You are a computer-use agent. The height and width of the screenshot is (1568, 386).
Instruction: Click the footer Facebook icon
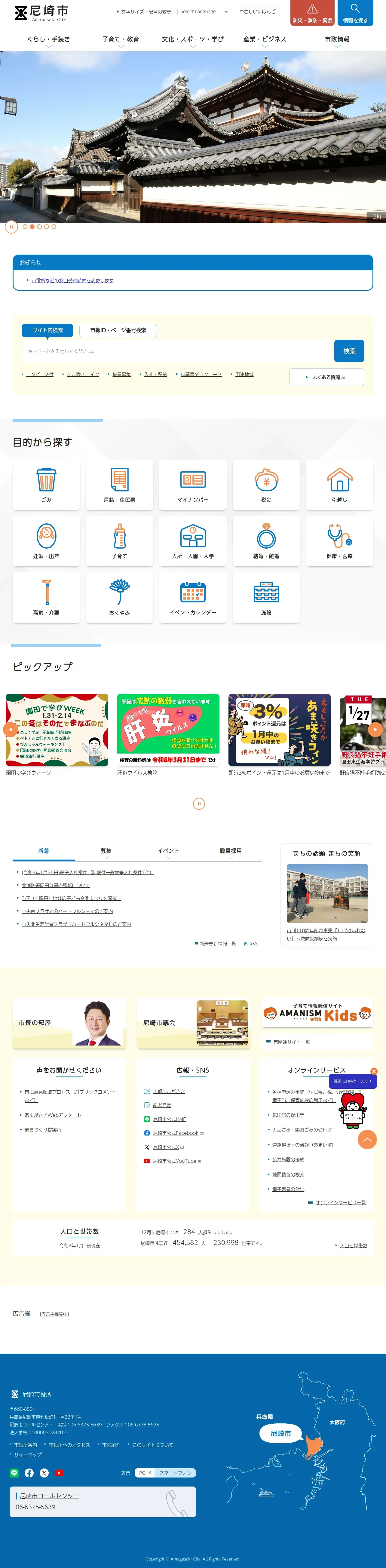click(x=29, y=1472)
